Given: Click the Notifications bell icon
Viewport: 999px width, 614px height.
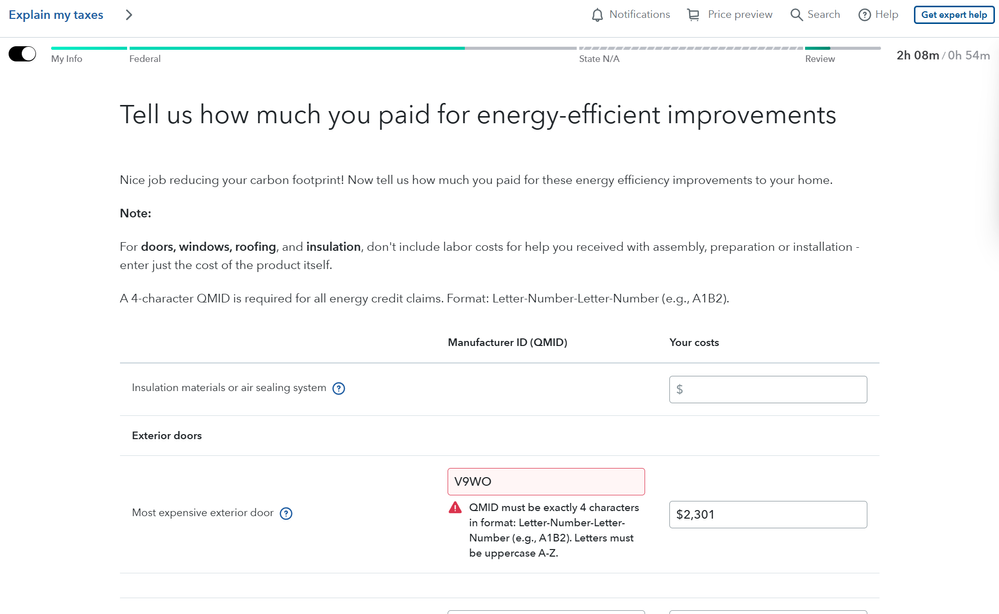Looking at the screenshot, I should [x=597, y=15].
